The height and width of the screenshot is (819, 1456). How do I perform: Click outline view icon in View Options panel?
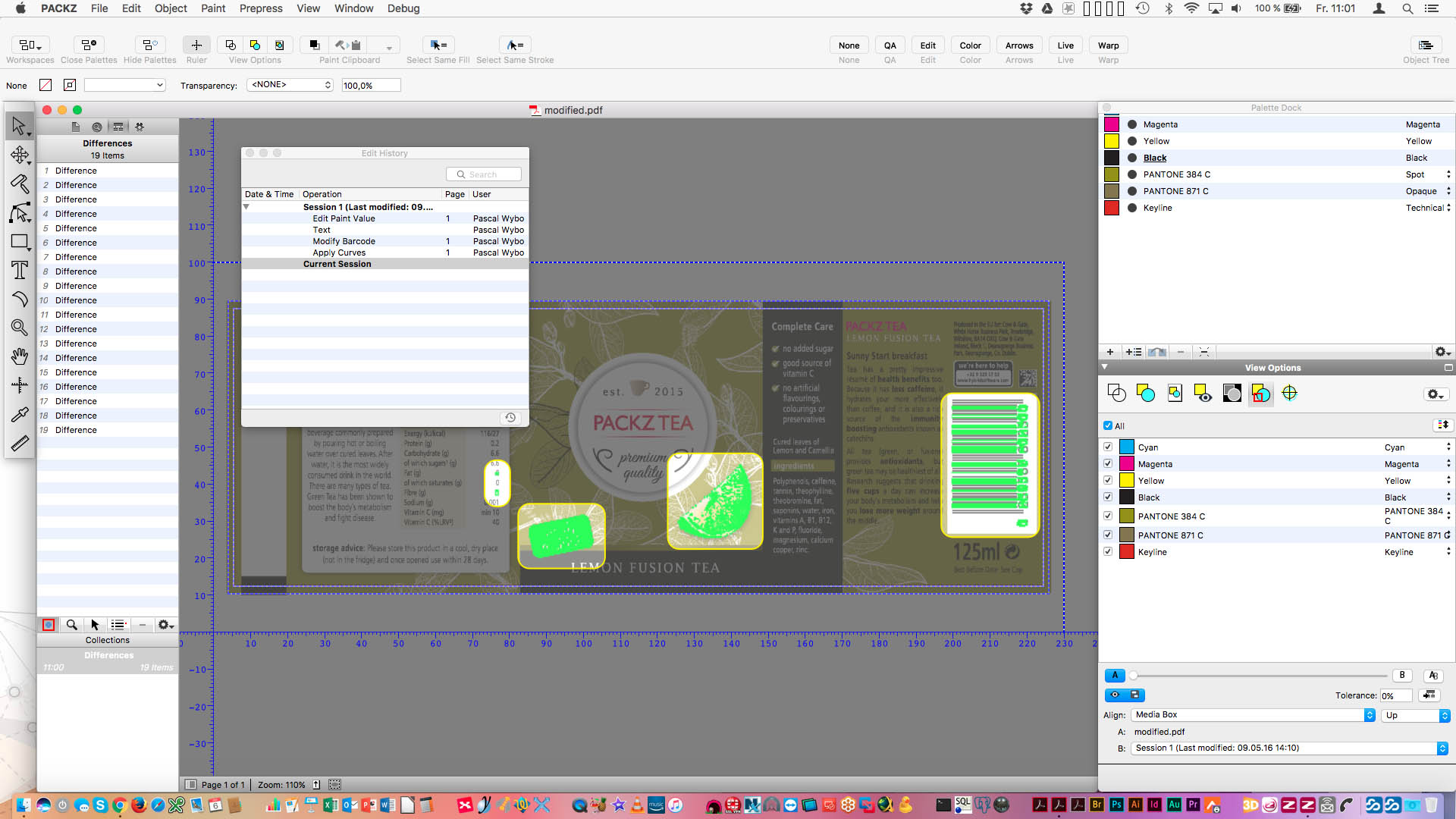[x=1117, y=393]
